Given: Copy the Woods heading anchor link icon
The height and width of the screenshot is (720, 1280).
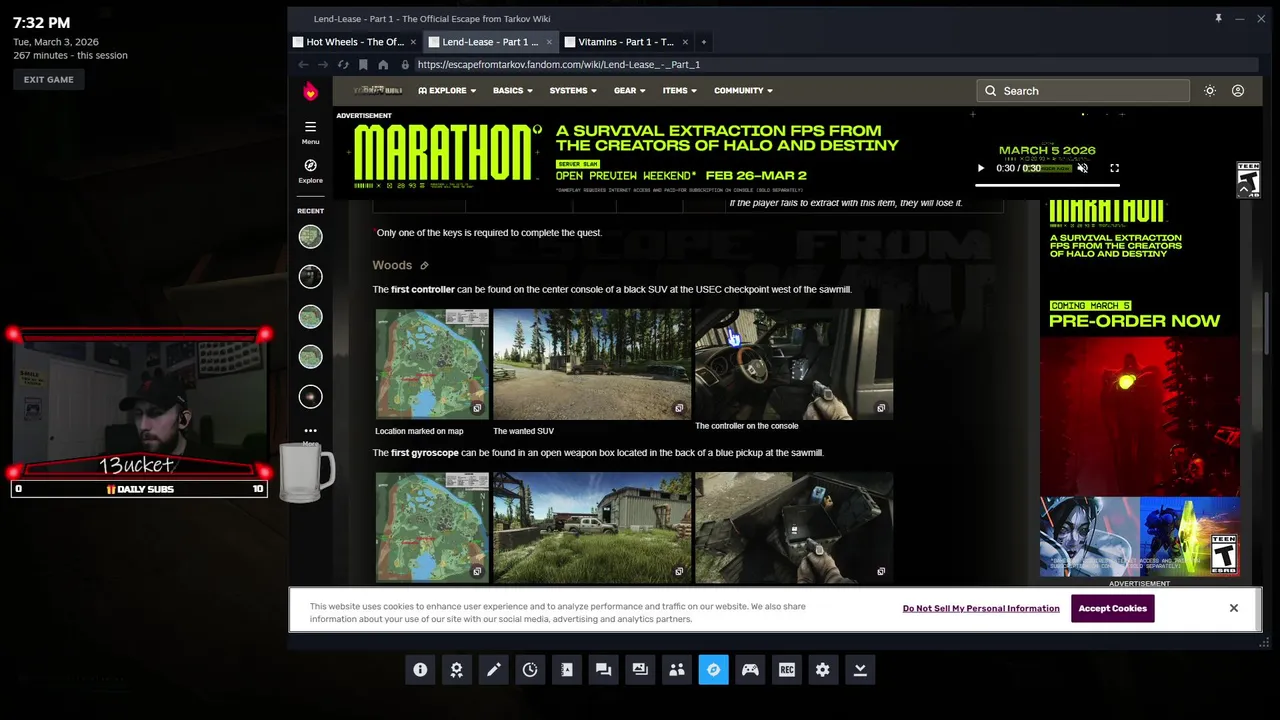Looking at the screenshot, I should click(x=424, y=266).
